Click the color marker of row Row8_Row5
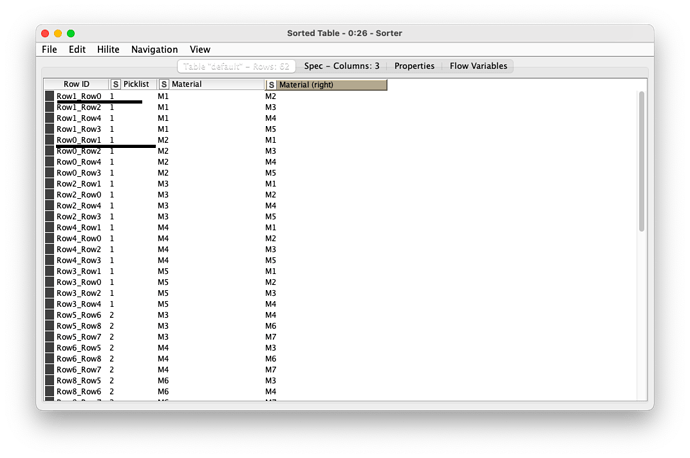This screenshot has width=690, height=458. tap(49, 380)
